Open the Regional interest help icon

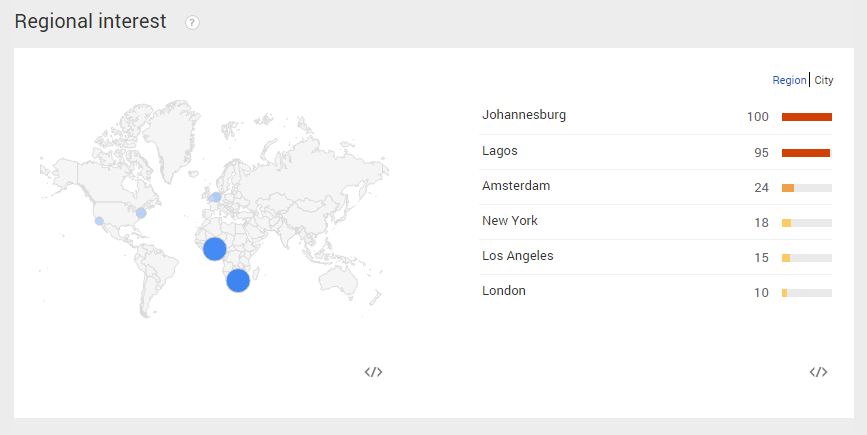point(192,23)
